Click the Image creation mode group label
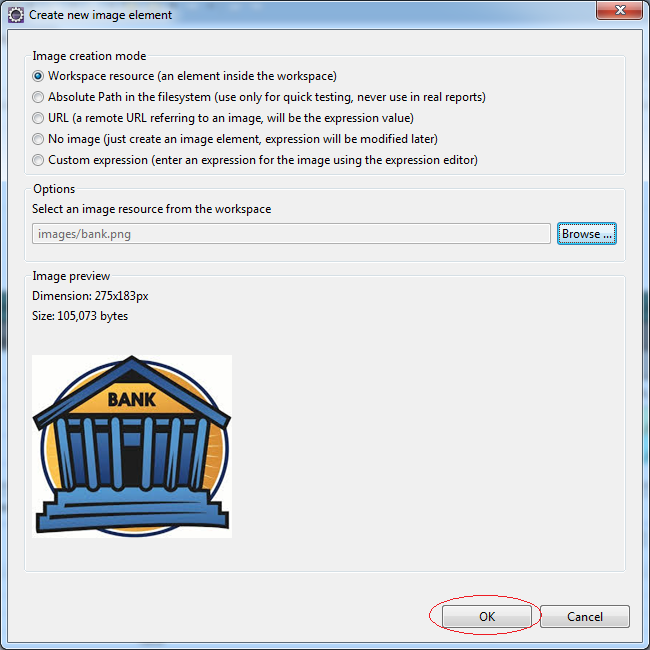Image resolution: width=650 pixels, height=650 pixels. (x=89, y=56)
